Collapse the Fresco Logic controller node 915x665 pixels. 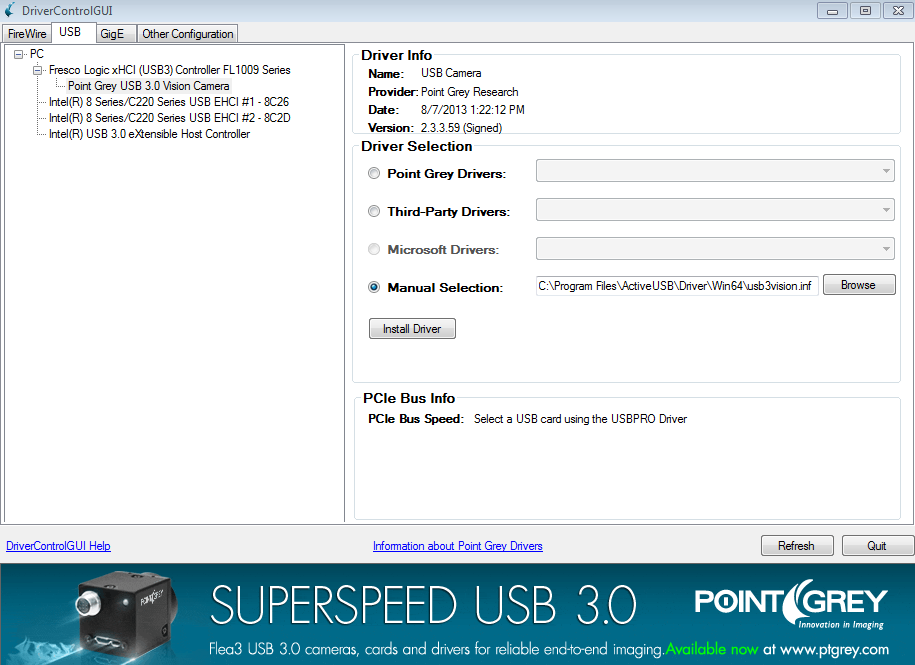38,71
